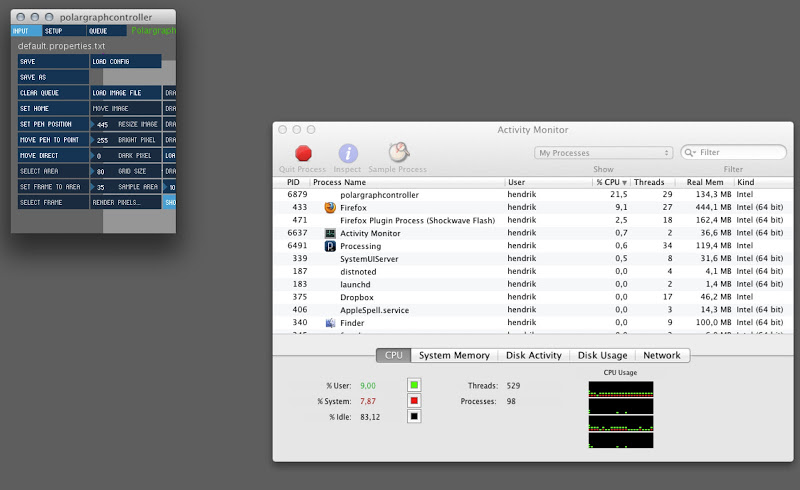Image resolution: width=800 pixels, height=490 pixels.
Task: Click the RESIZE IMAGE 445 number field
Action: point(126,124)
